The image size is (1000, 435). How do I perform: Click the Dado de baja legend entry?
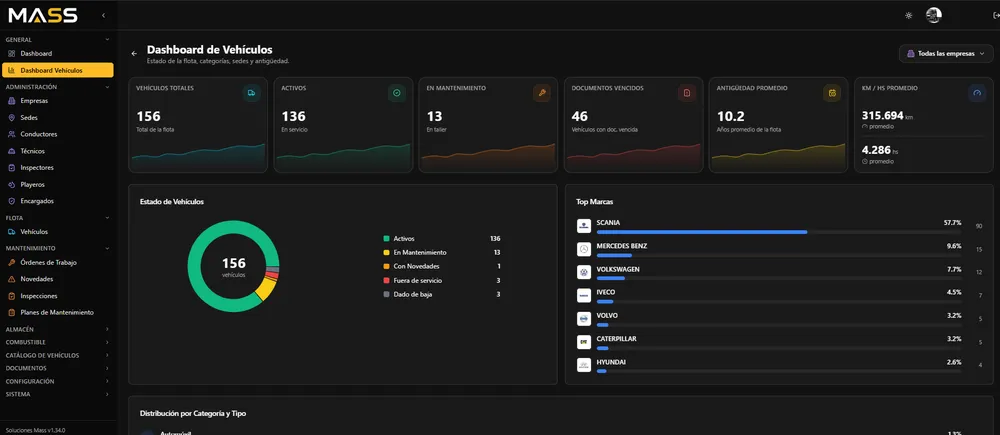441,295
